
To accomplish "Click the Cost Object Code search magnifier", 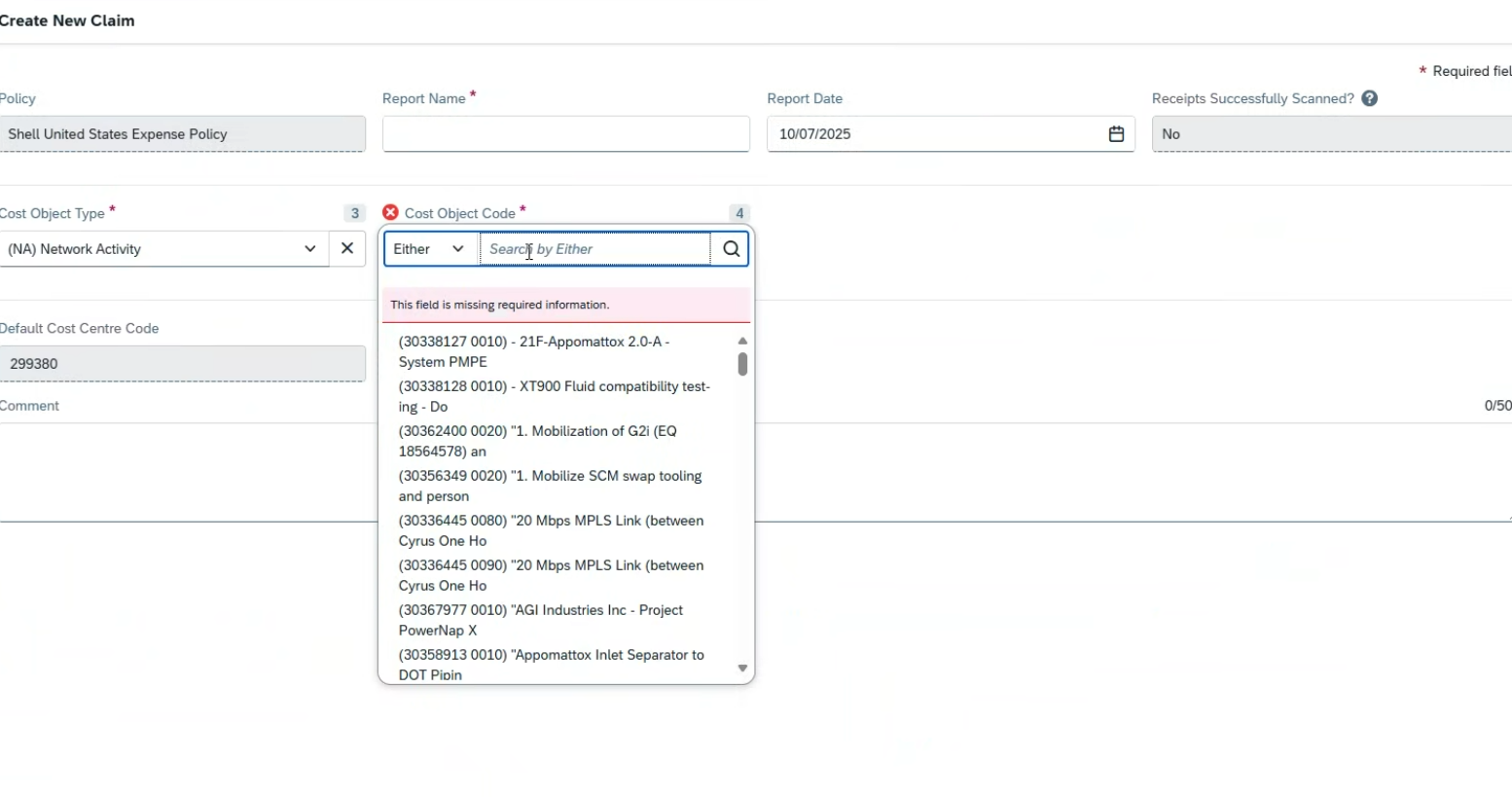I will coord(731,249).
